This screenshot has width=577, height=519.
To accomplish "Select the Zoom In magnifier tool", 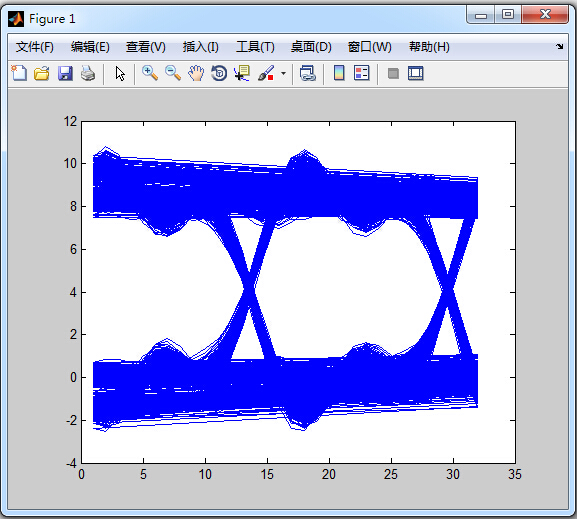I will [150, 73].
